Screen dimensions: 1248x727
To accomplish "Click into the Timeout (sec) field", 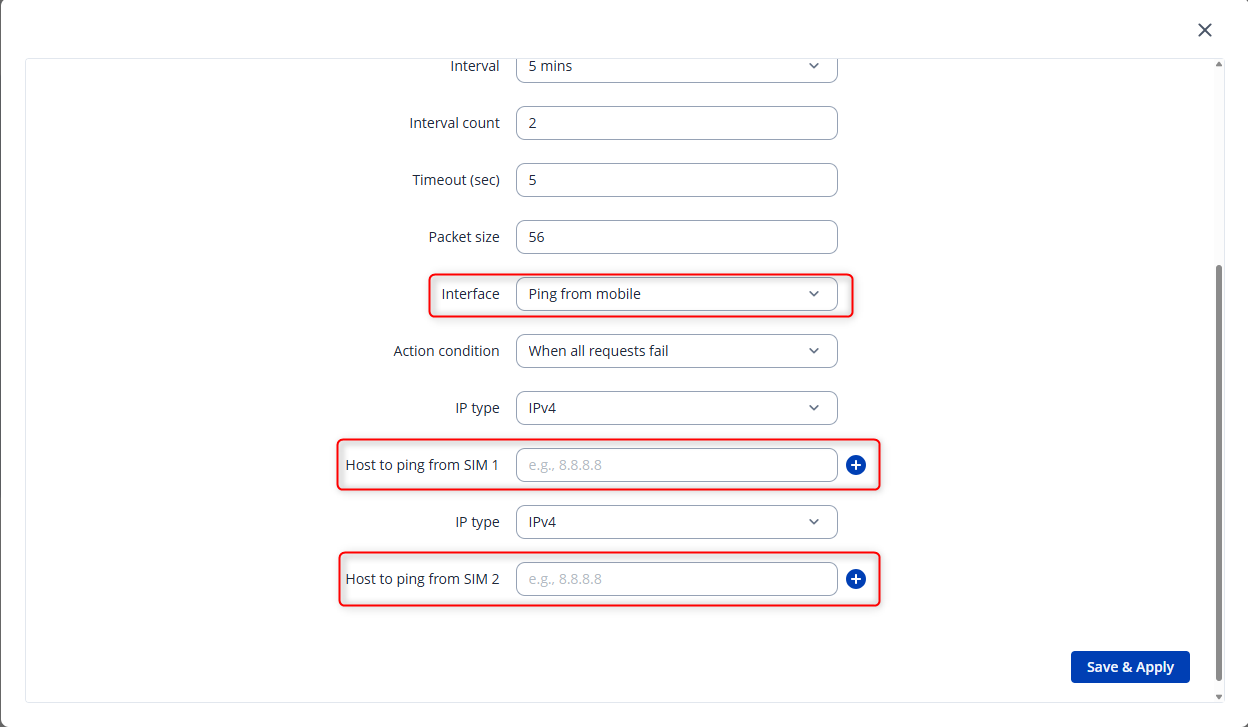I will [676, 180].
